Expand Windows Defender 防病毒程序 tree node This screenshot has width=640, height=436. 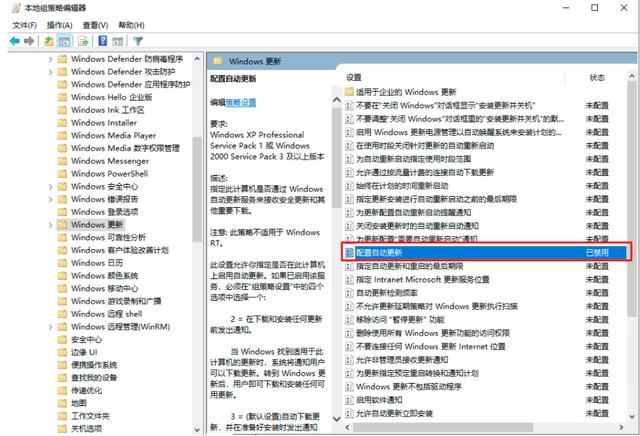(51, 59)
